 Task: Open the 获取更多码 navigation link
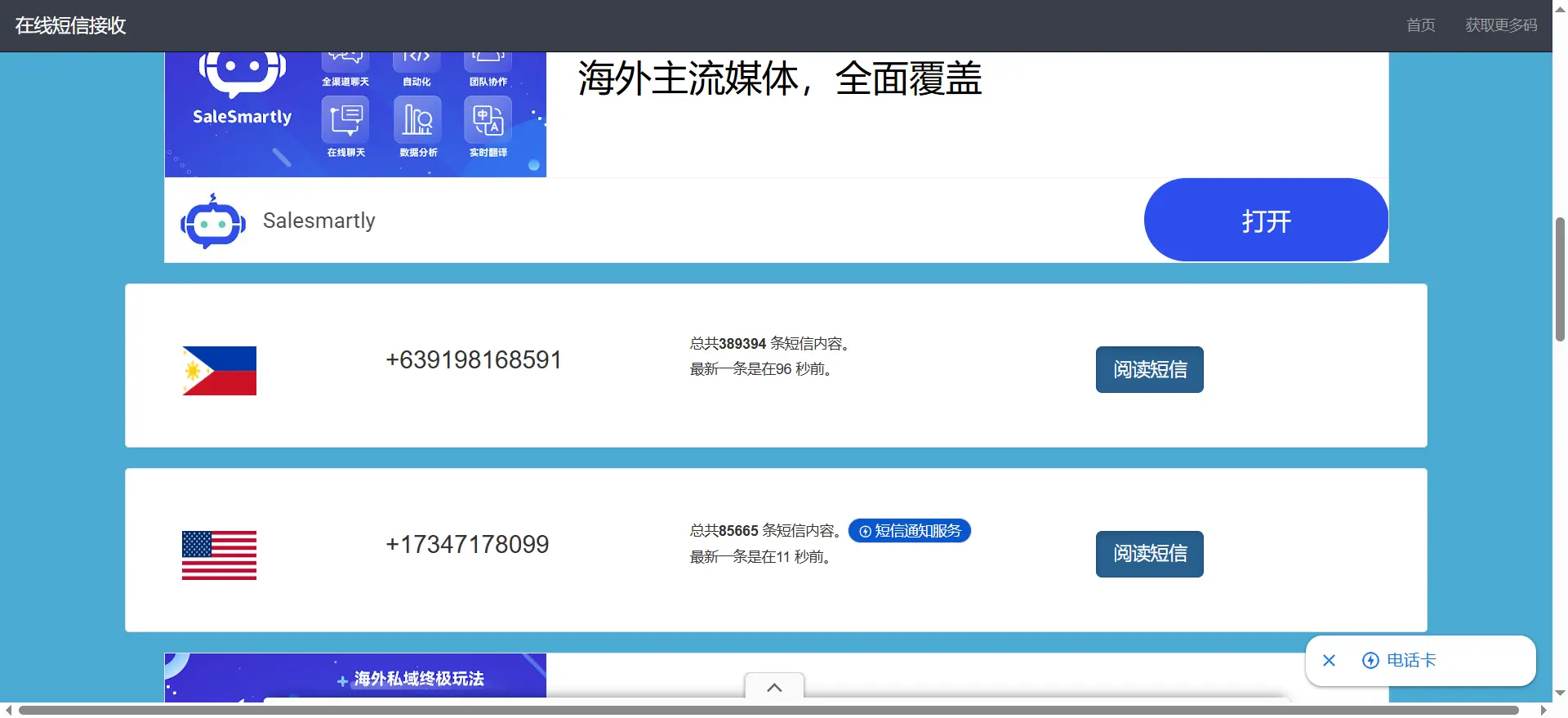point(1501,25)
